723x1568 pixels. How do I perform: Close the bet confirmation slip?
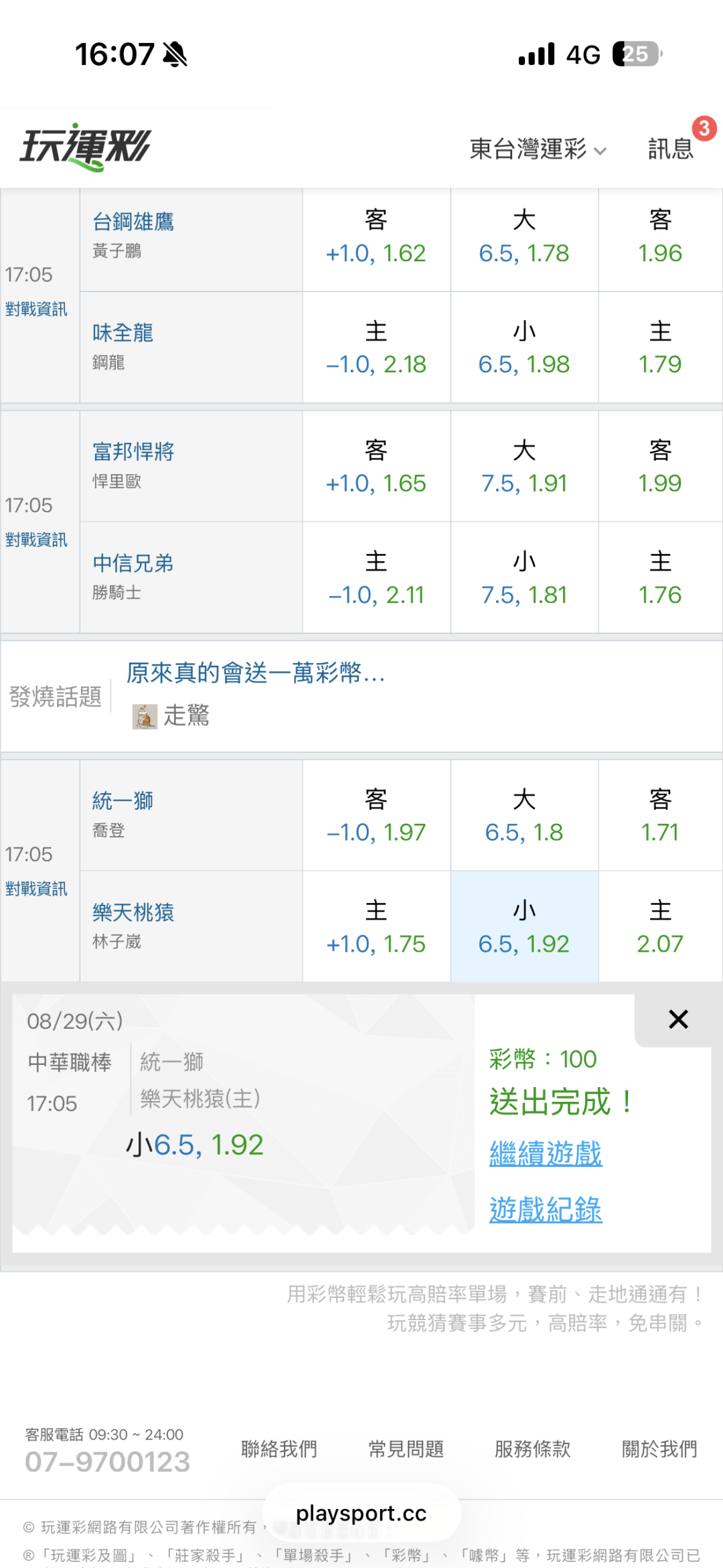678,1019
